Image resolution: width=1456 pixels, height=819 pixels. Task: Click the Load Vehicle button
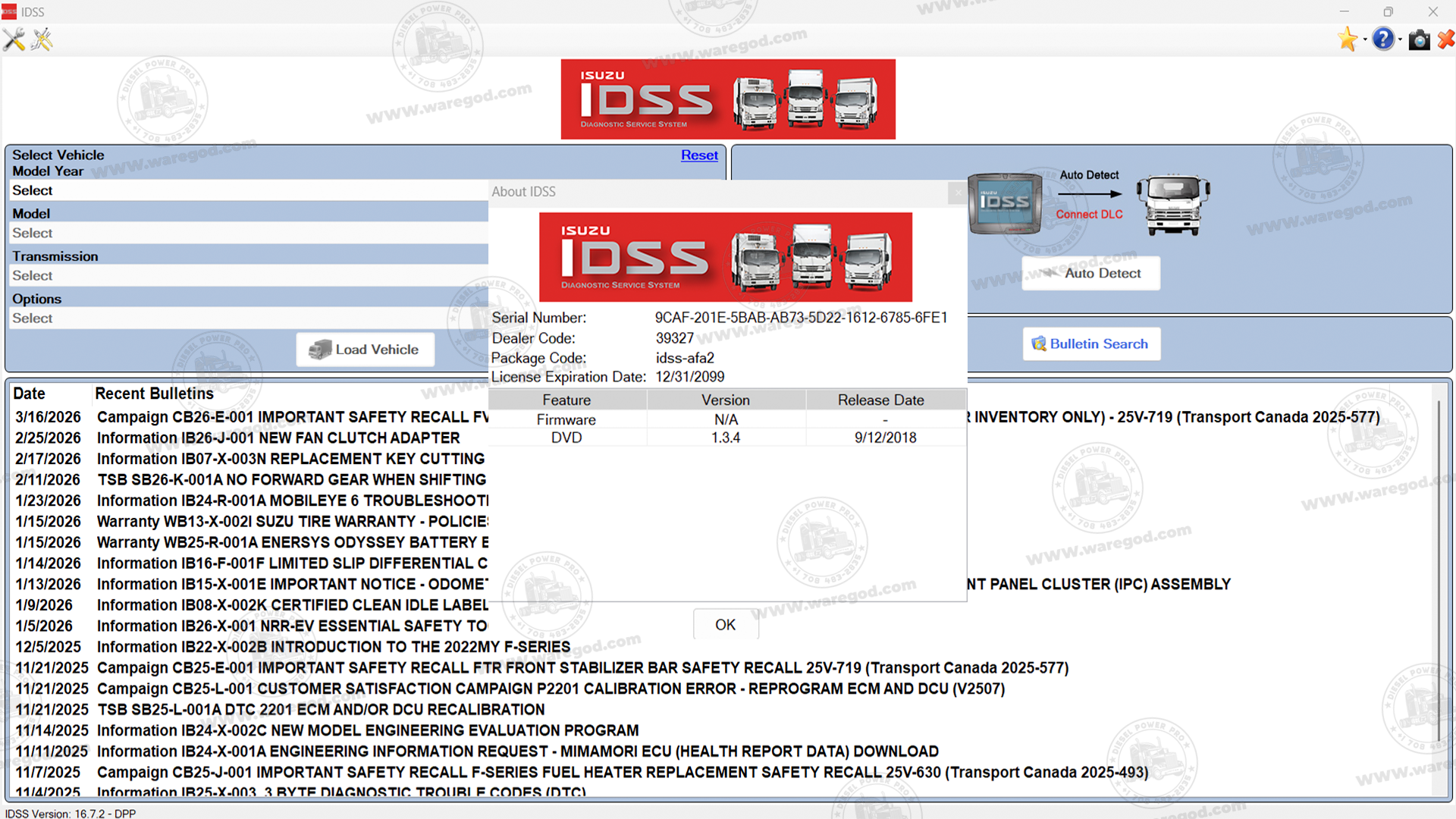click(366, 350)
